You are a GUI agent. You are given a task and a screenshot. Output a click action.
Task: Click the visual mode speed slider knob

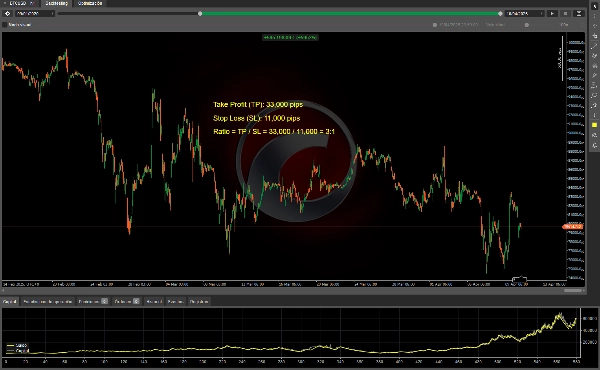tap(527, 24)
